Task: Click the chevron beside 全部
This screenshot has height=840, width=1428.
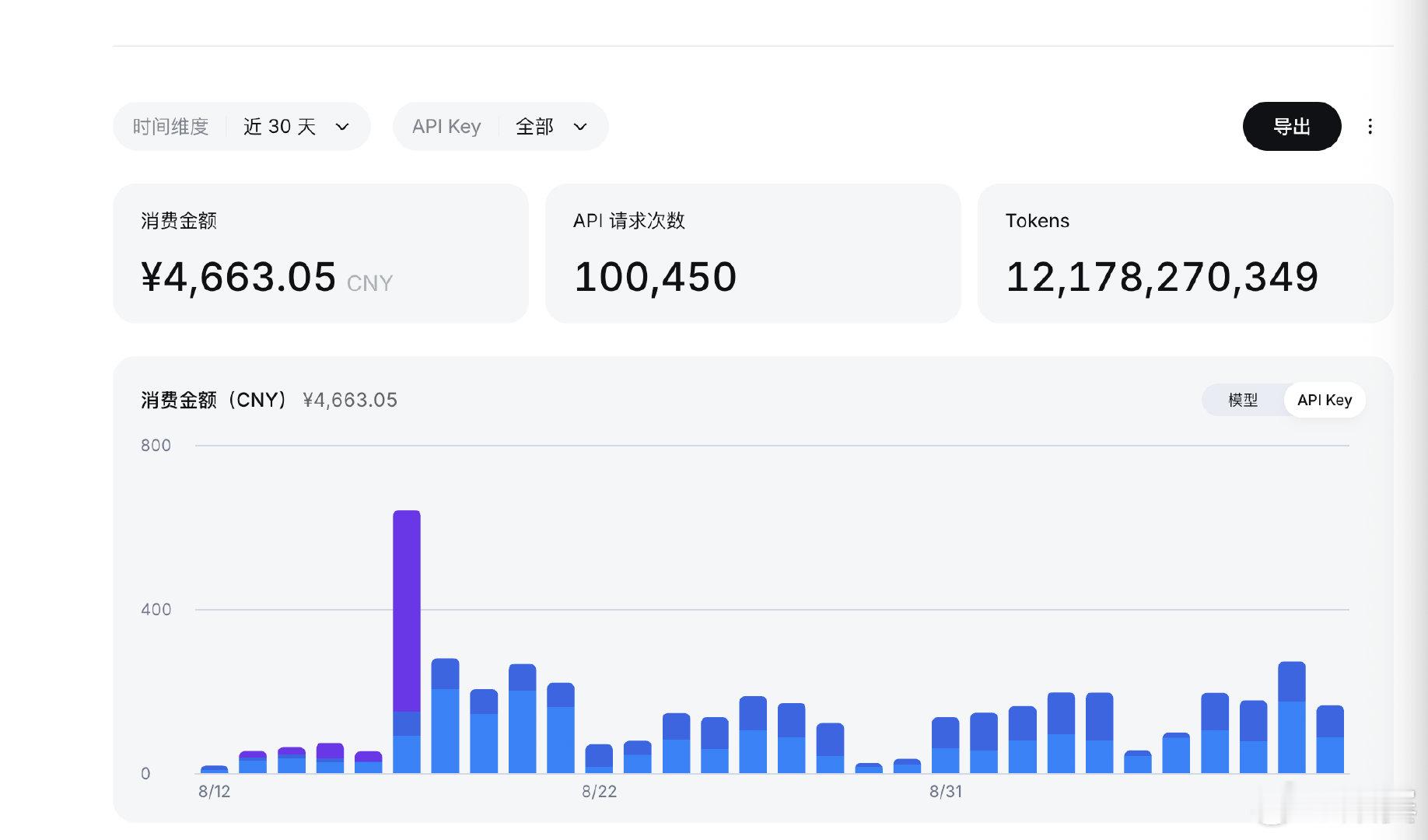Action: [580, 127]
